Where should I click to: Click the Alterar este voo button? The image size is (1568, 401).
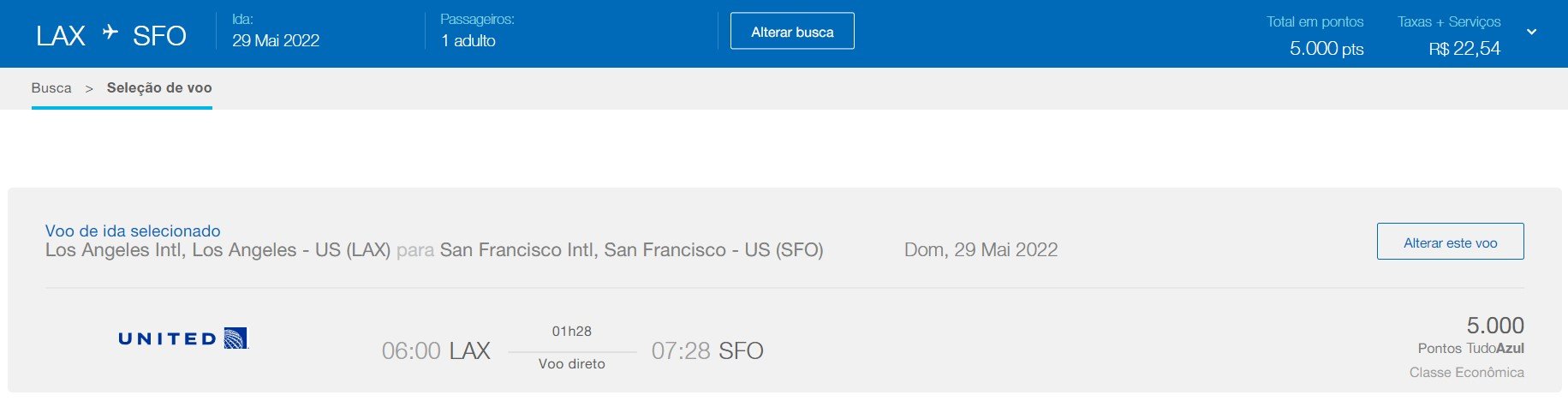1450,242
